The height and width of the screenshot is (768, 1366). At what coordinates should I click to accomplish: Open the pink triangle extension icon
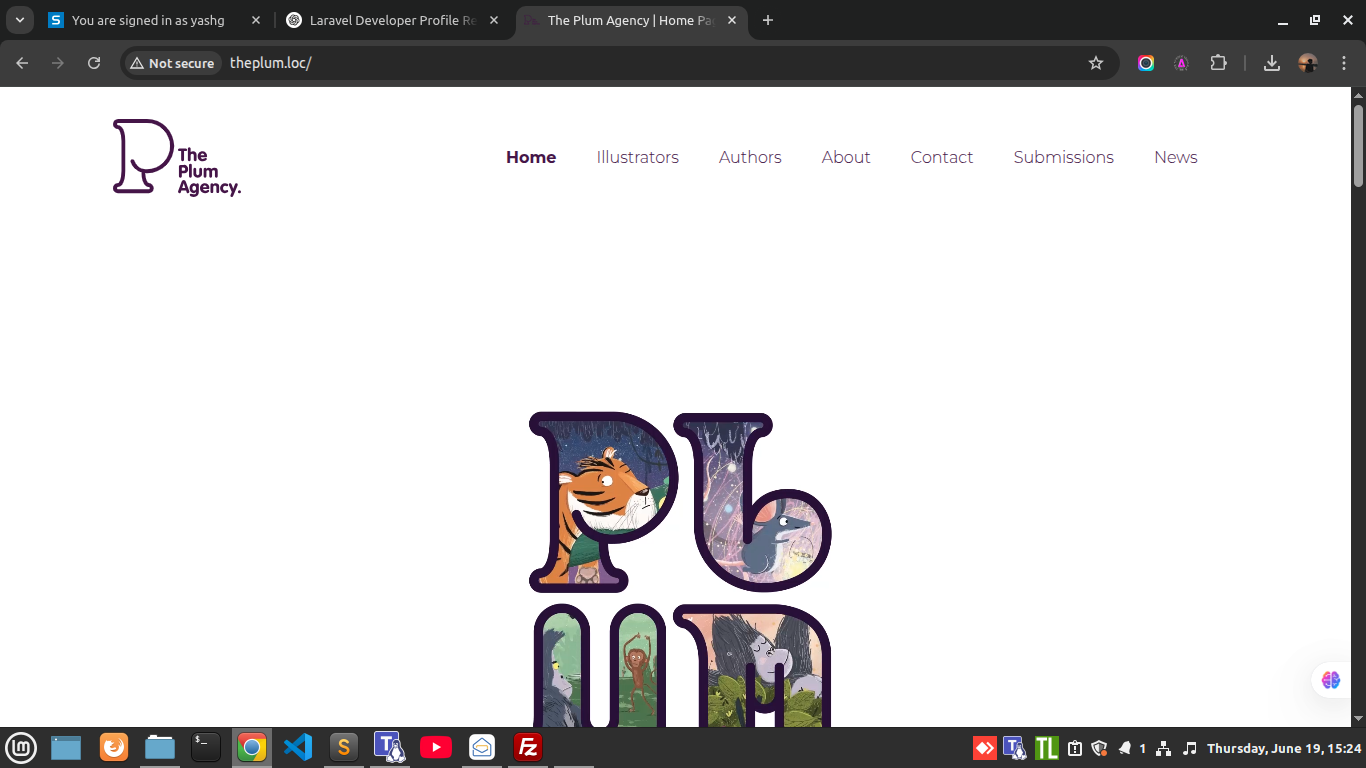tap(1181, 63)
